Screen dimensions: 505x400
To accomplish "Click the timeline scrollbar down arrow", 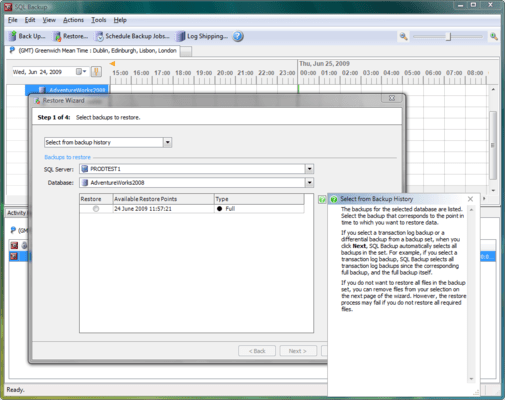I will click(493, 191).
